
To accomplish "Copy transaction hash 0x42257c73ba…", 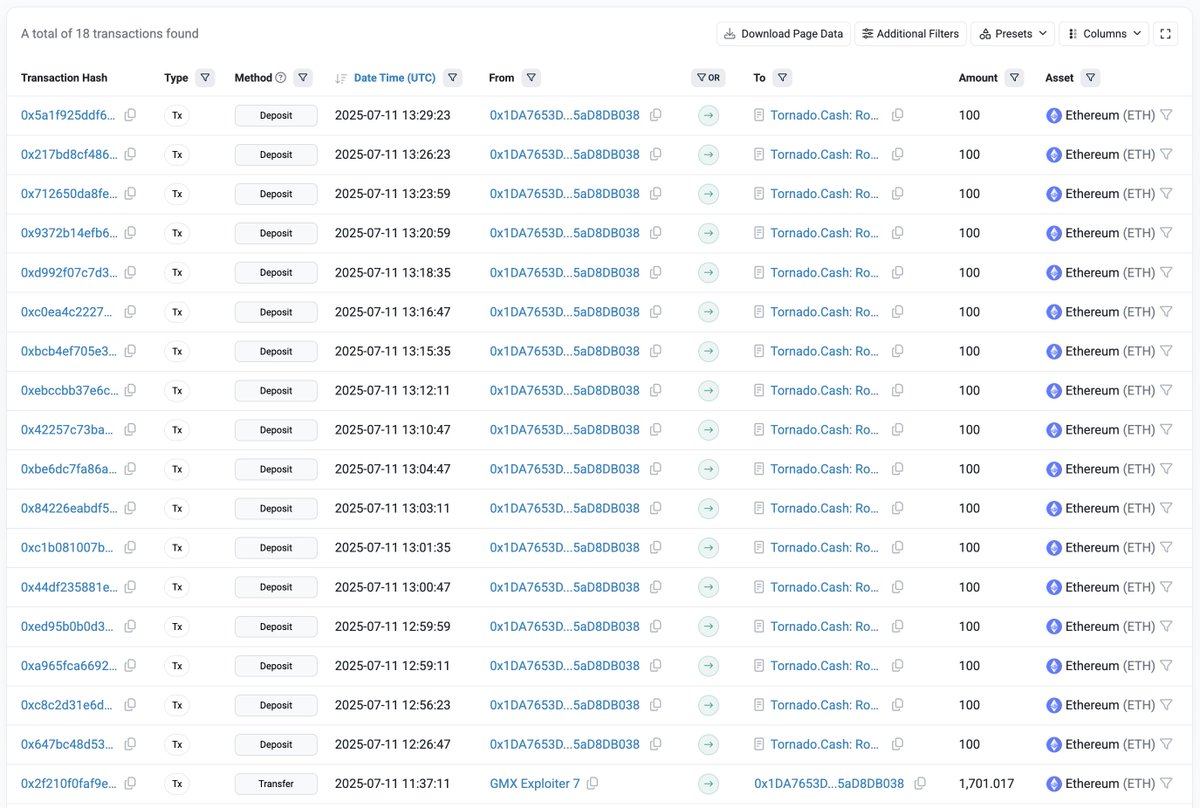I will click(x=130, y=430).
